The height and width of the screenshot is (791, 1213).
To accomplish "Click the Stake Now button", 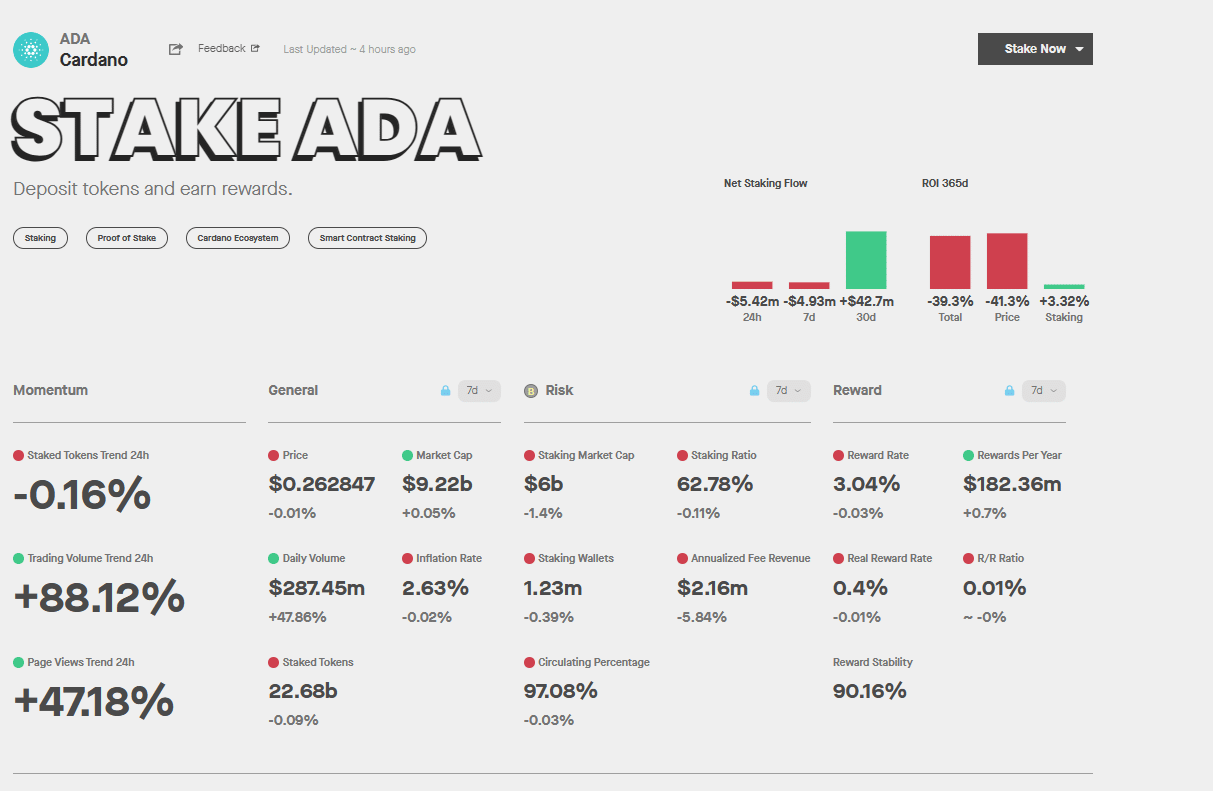I will coord(1035,49).
